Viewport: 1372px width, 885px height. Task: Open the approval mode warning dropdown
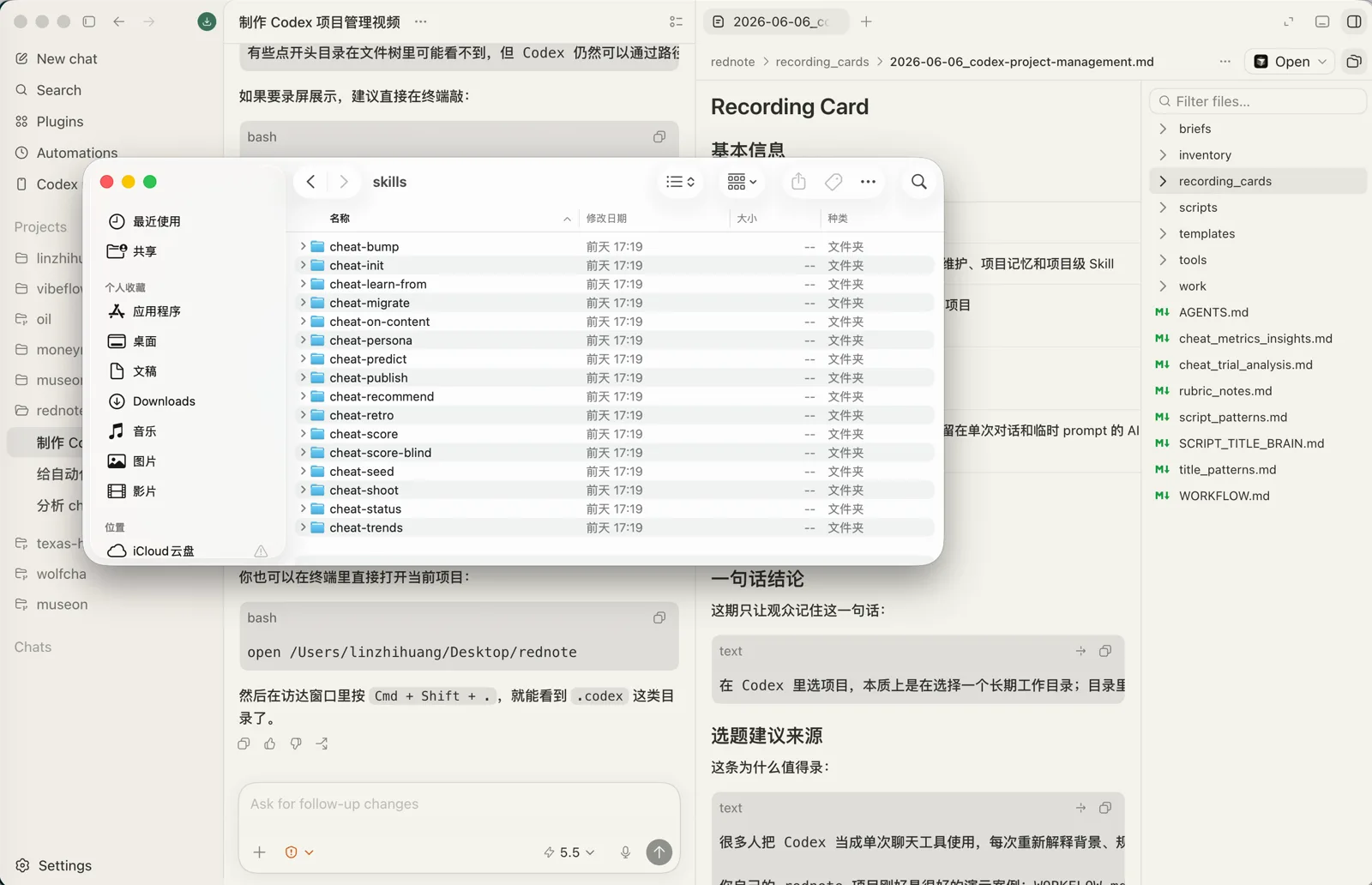(x=299, y=852)
